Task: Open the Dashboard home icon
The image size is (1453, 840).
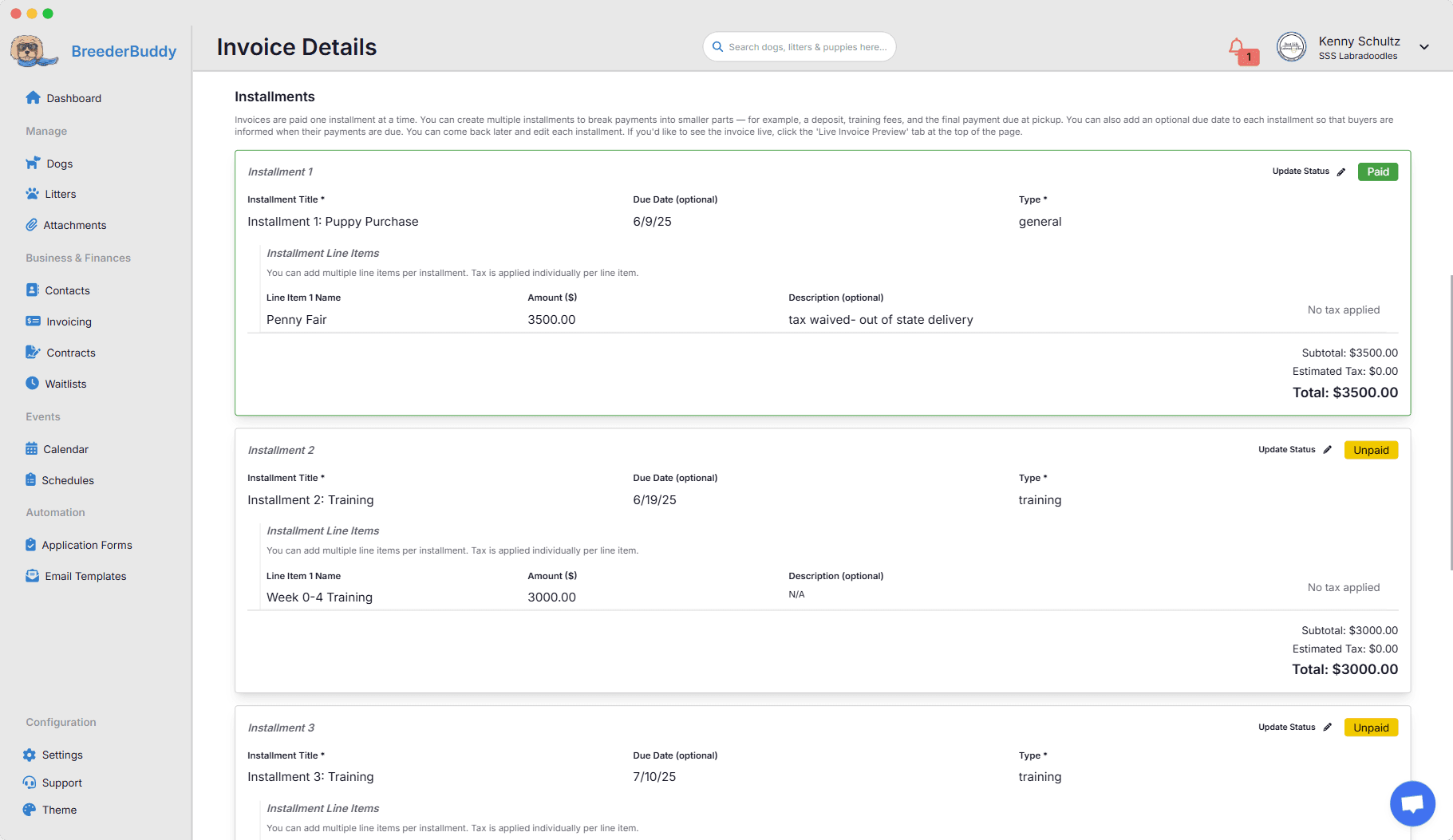Action: coord(33,97)
